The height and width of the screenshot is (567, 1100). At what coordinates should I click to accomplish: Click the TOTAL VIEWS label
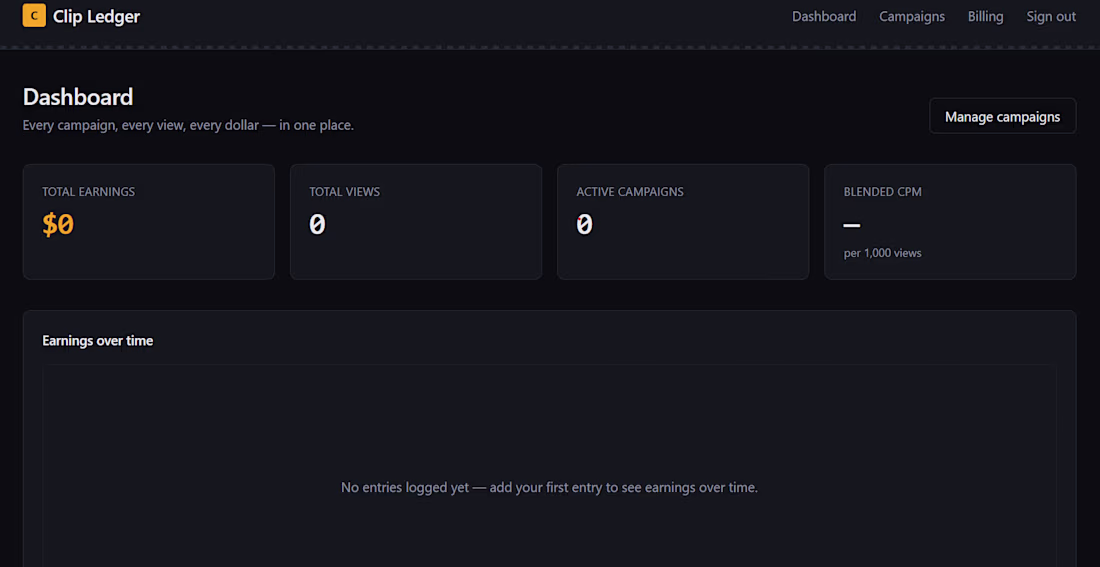[344, 192]
